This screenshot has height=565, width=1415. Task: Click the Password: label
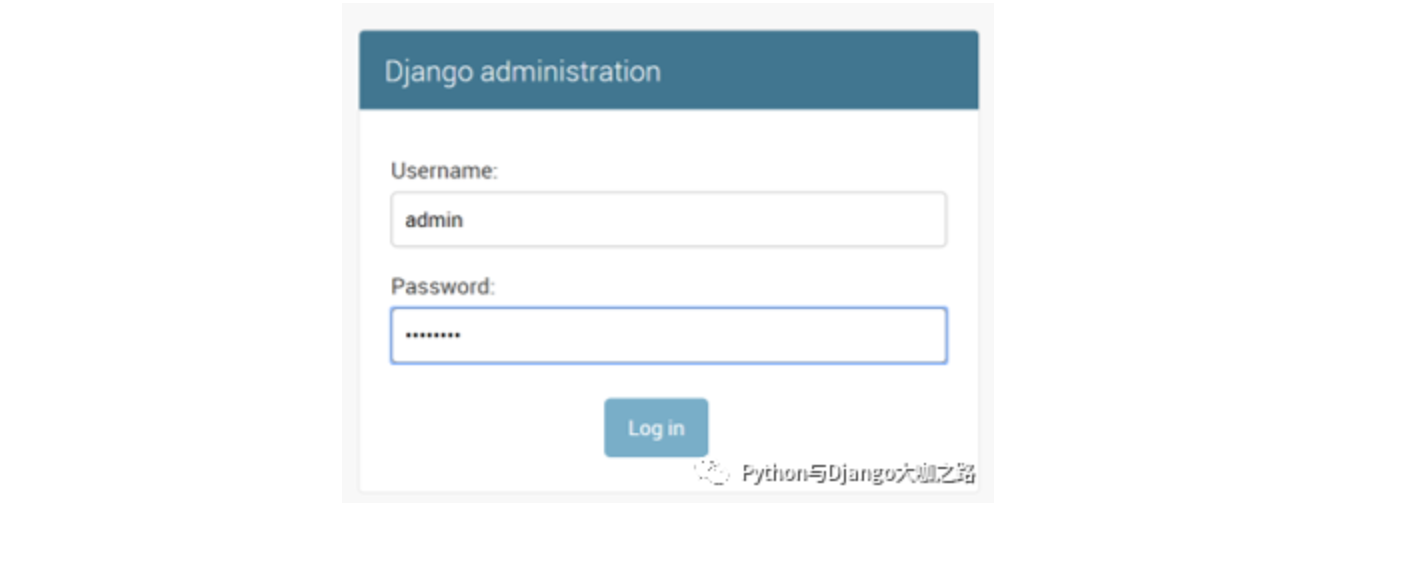(x=443, y=287)
